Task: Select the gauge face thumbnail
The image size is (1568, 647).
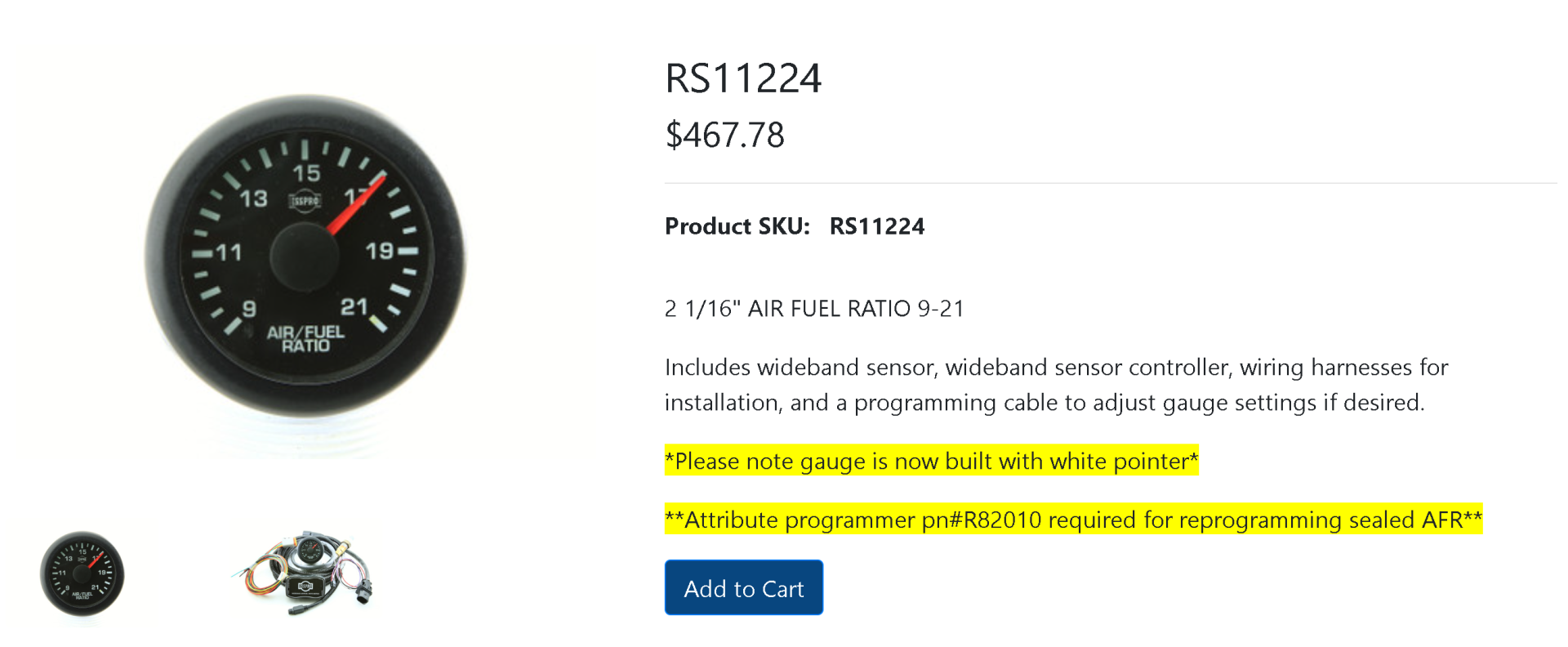Action: pos(82,573)
